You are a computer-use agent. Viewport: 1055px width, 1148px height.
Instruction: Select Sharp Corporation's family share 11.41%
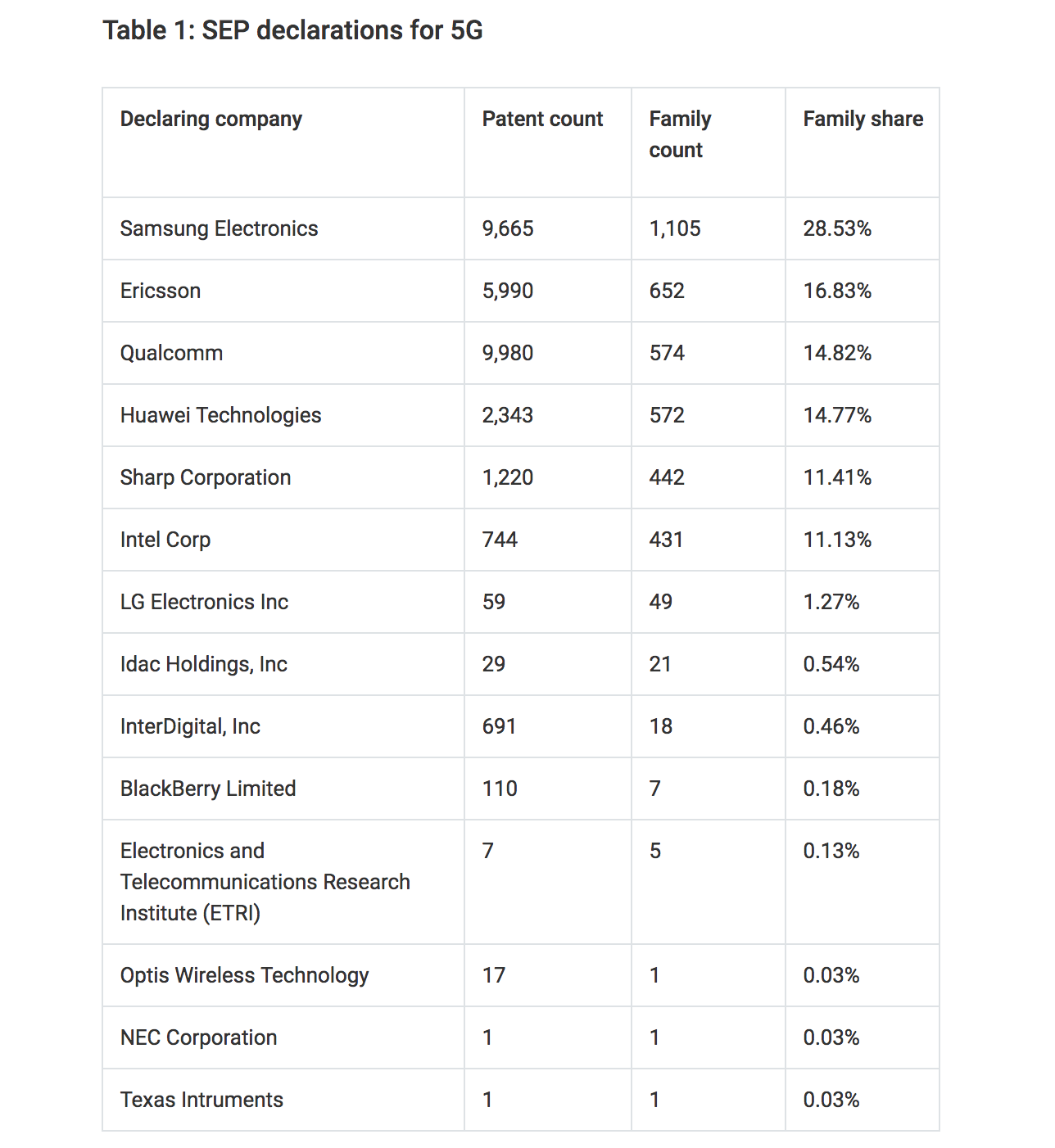[837, 477]
